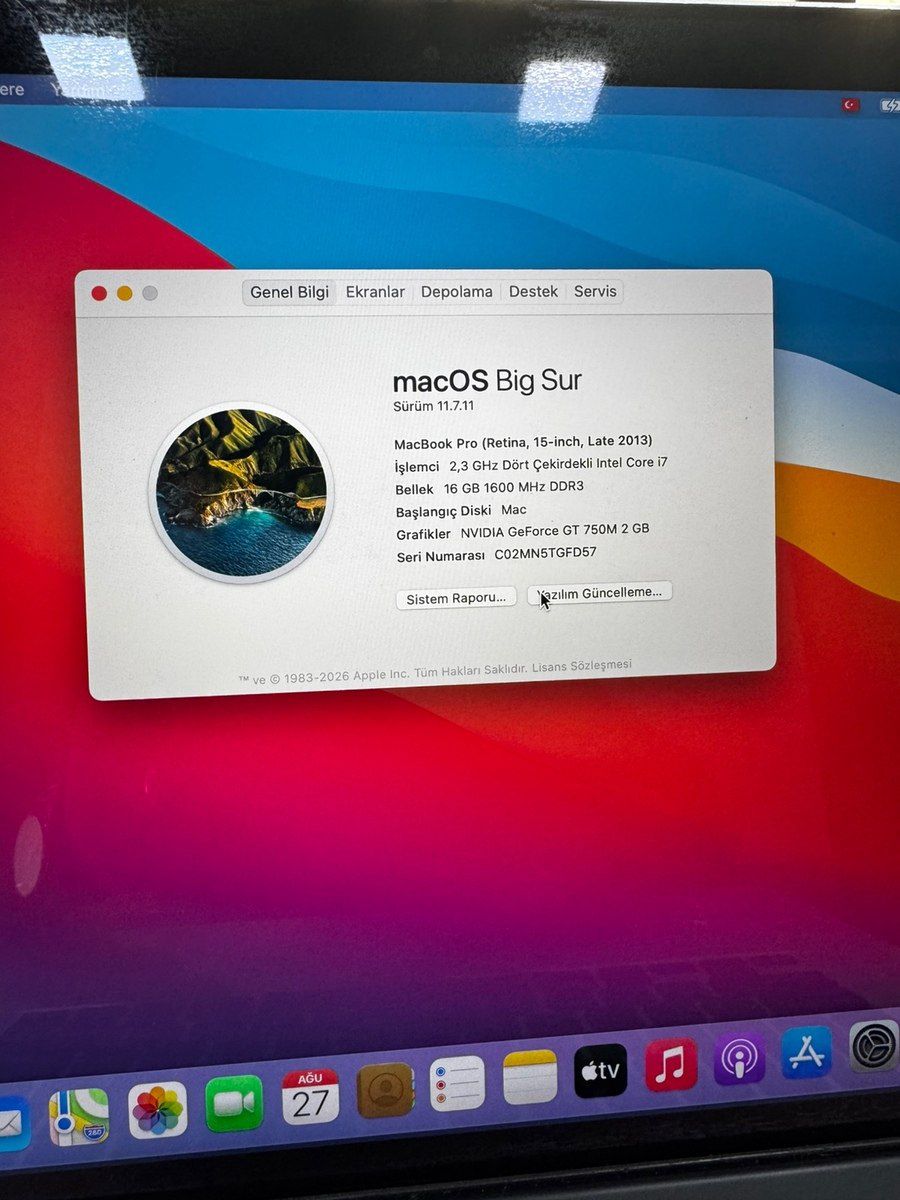Open FaceTime from the Dock

(x=234, y=1103)
